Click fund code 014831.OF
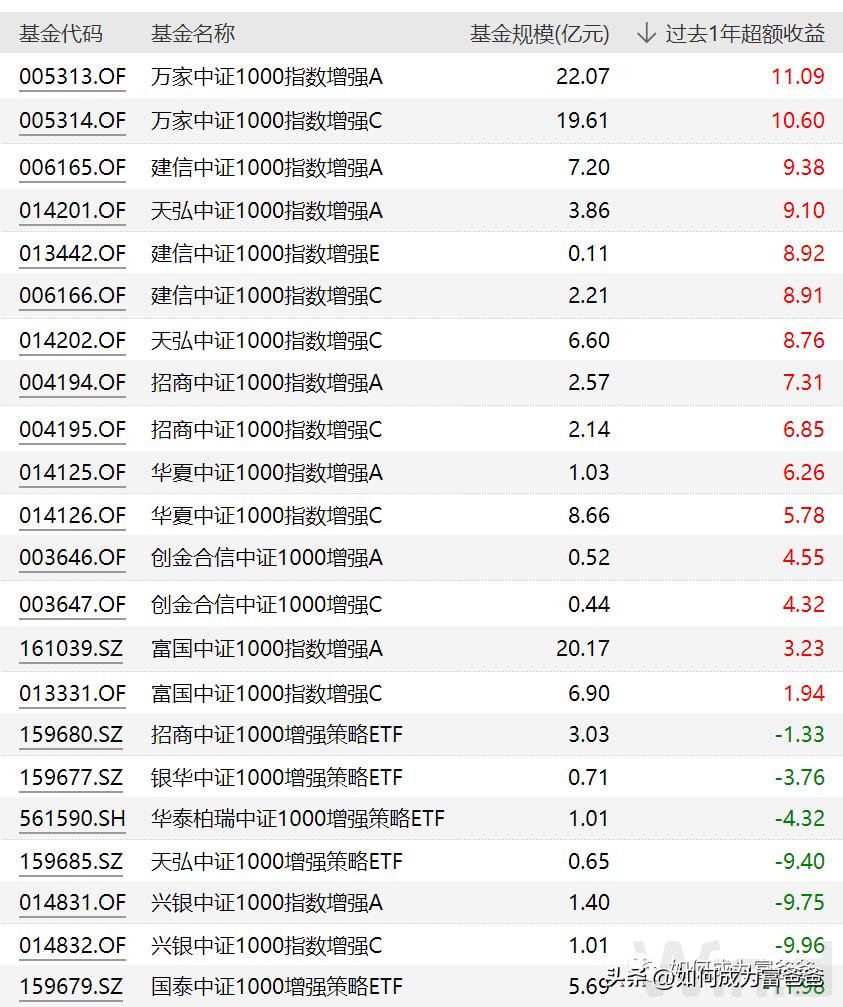This screenshot has height=1007, width=843. 73,902
